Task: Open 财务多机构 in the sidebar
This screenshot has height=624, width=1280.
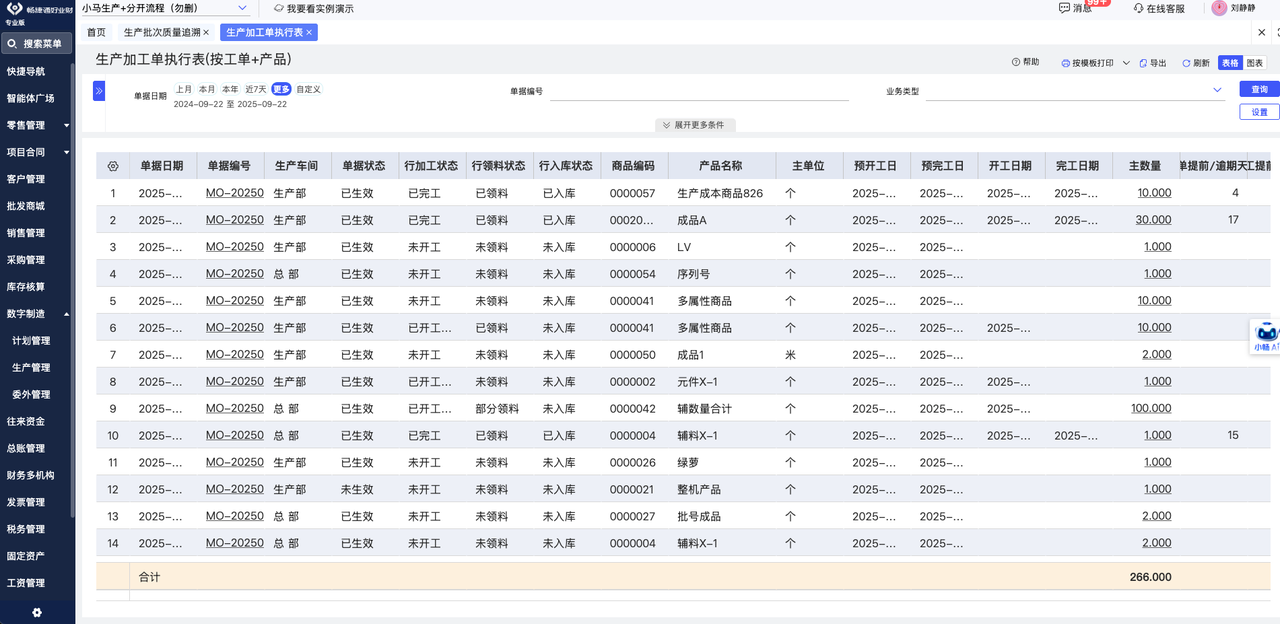Action: pyautogui.click(x=30, y=475)
